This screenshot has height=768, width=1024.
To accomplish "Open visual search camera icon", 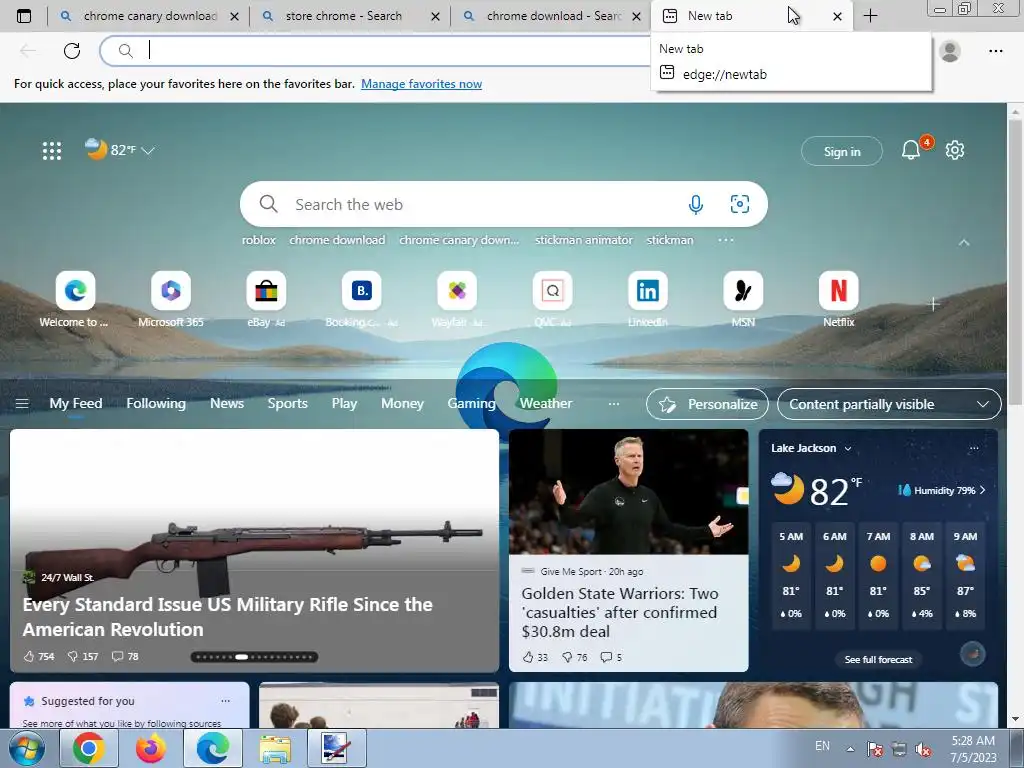I will [x=739, y=204].
